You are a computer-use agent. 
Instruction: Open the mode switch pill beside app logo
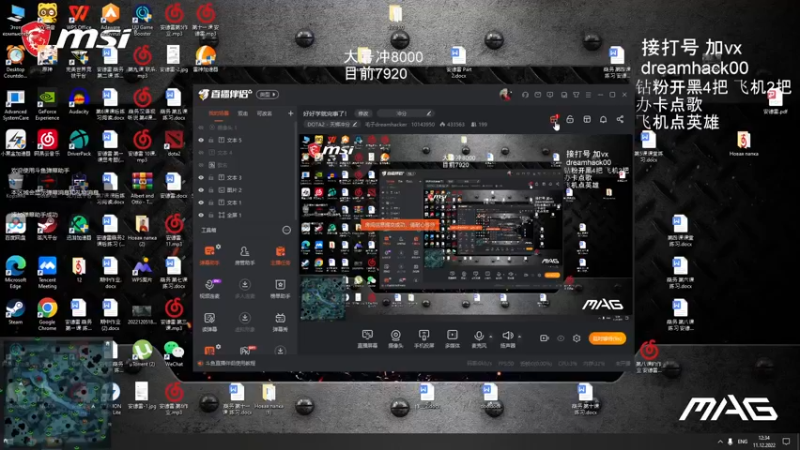[267, 94]
